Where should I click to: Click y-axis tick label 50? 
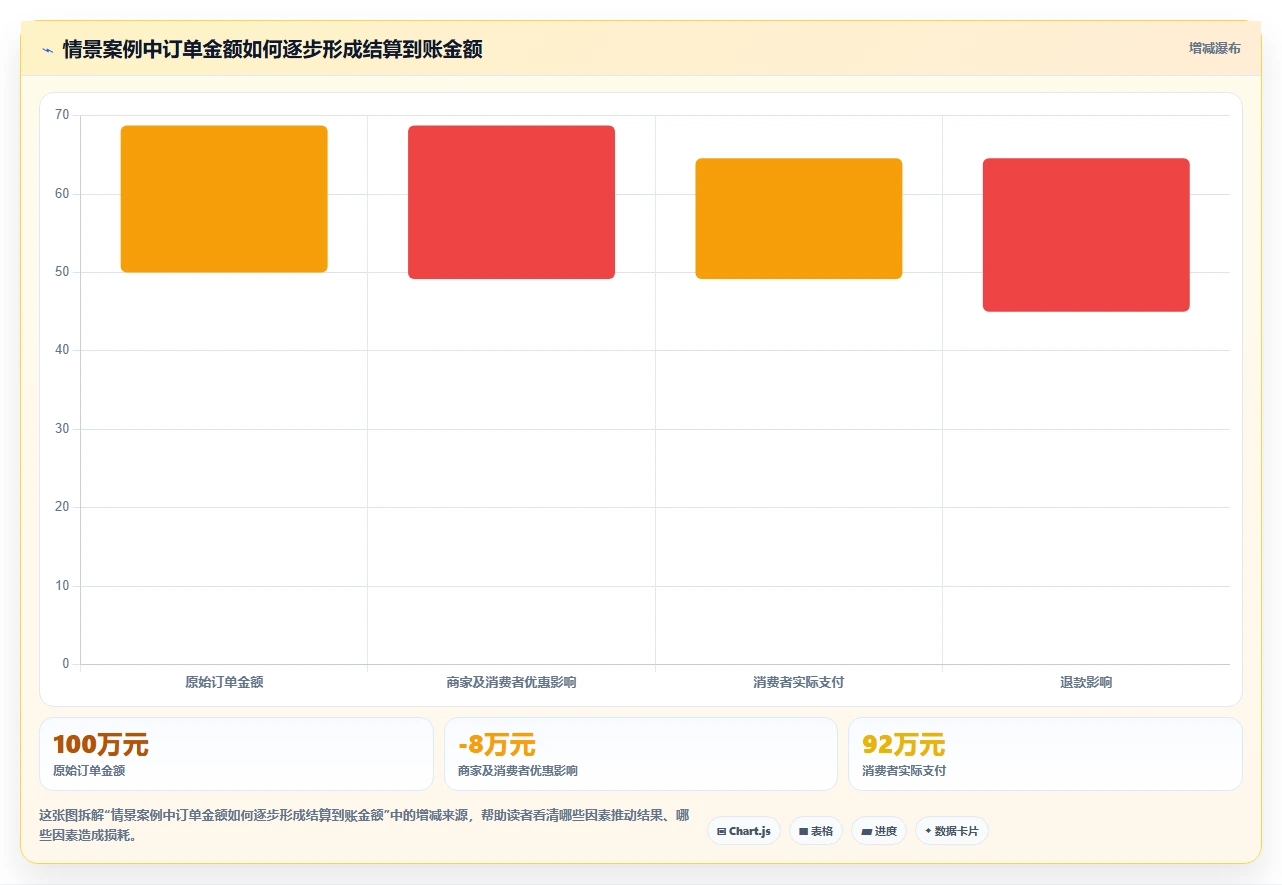(x=62, y=272)
